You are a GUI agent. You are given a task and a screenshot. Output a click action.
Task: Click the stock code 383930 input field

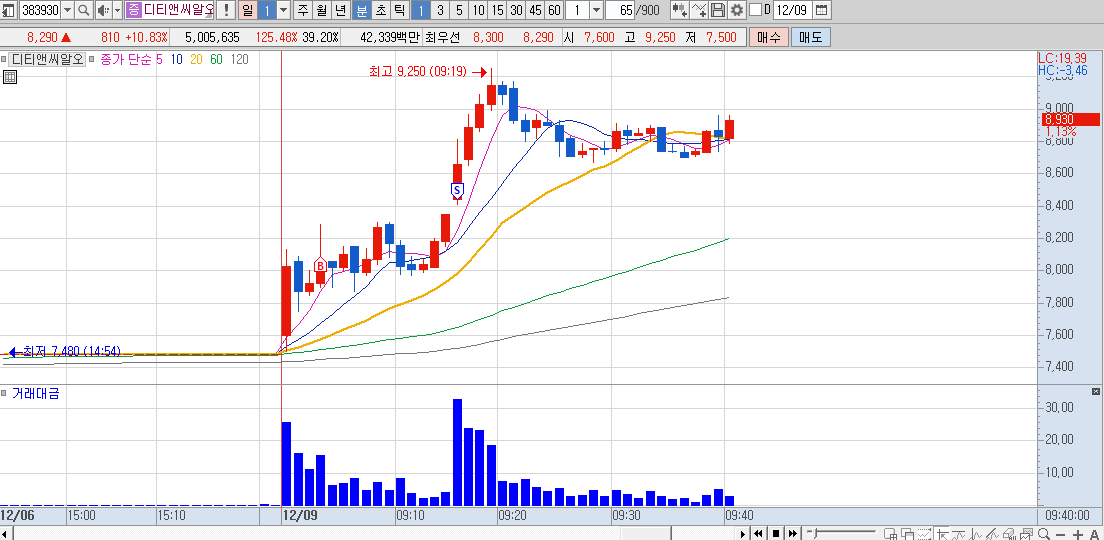click(39, 10)
